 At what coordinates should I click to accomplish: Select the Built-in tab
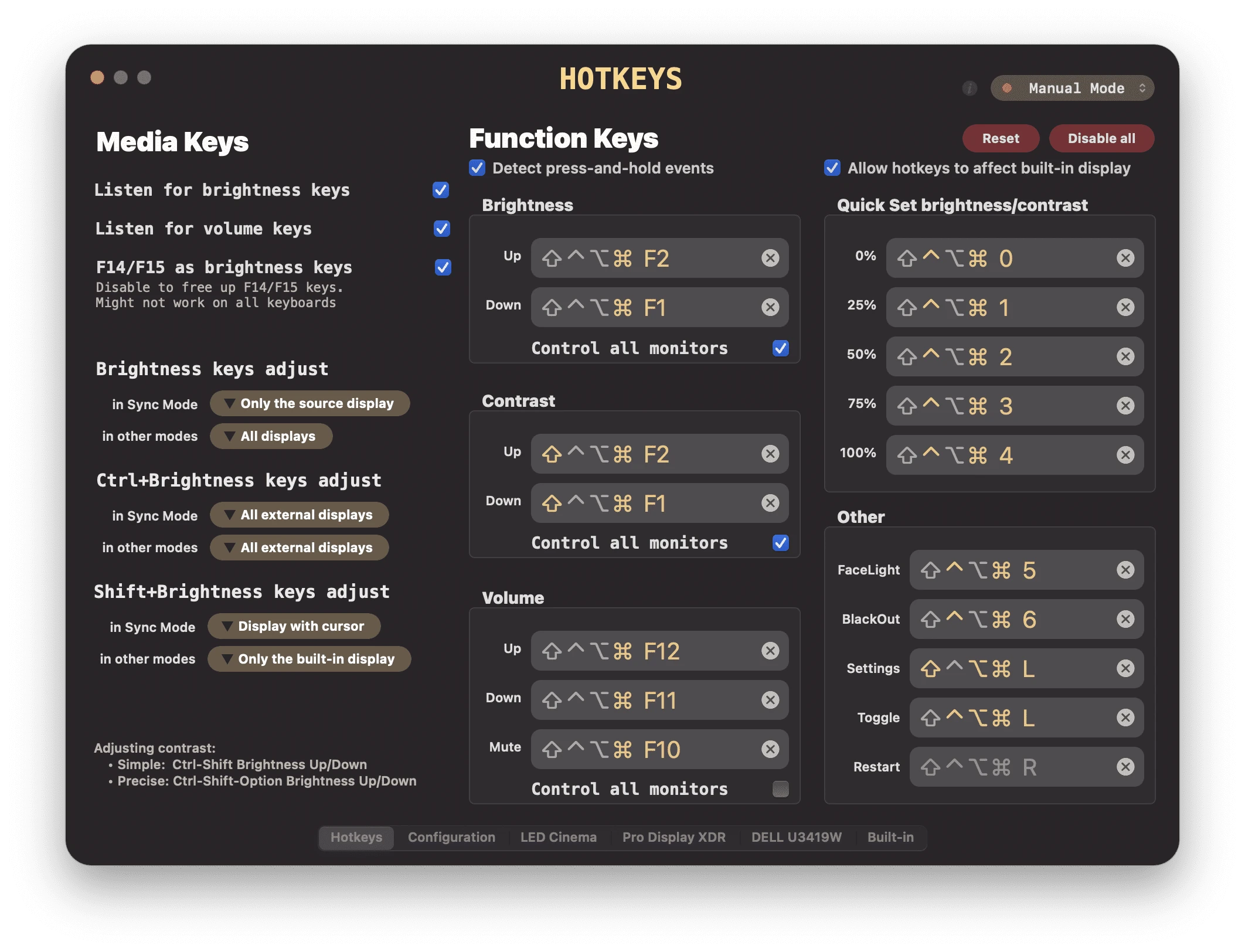(x=890, y=837)
